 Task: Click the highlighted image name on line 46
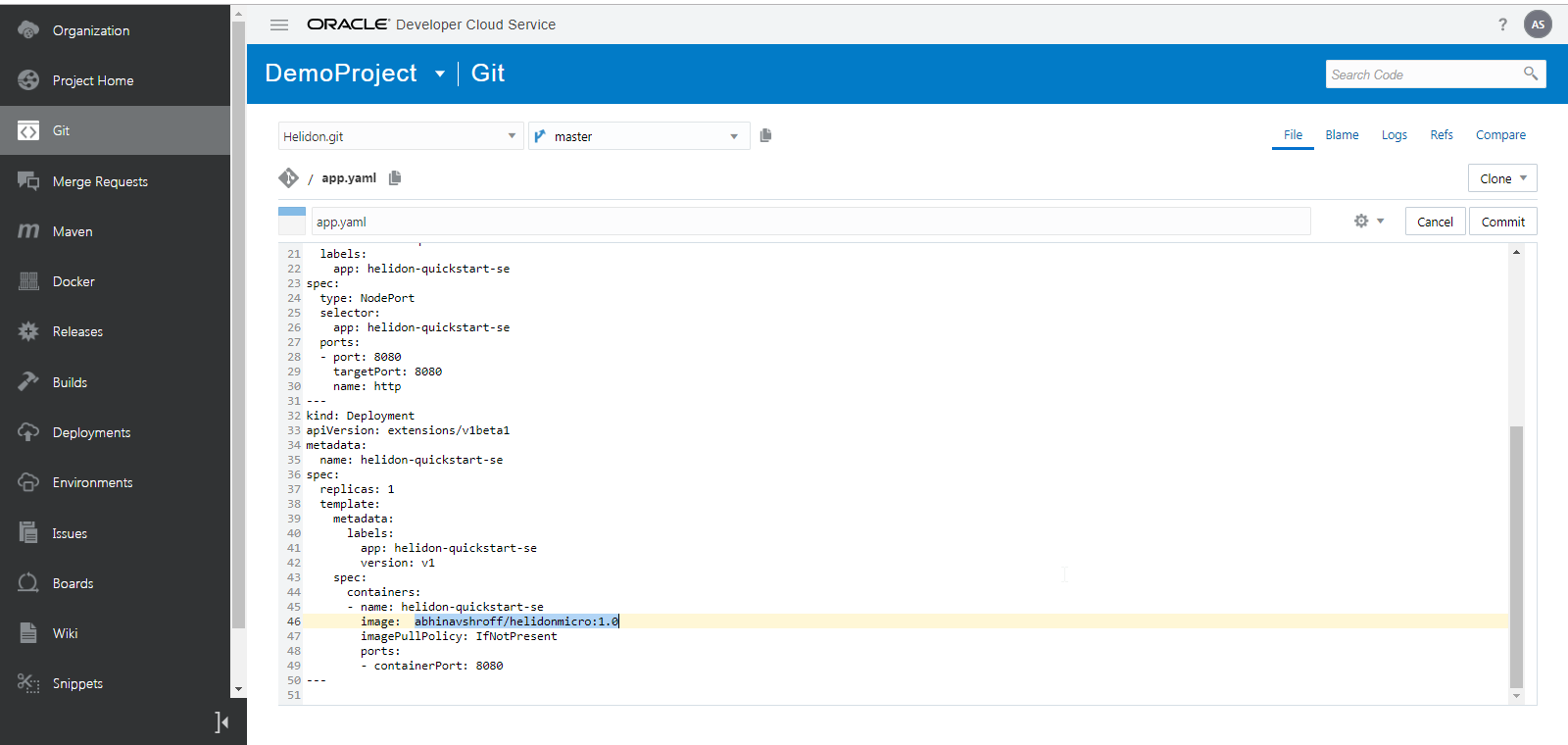(x=516, y=621)
